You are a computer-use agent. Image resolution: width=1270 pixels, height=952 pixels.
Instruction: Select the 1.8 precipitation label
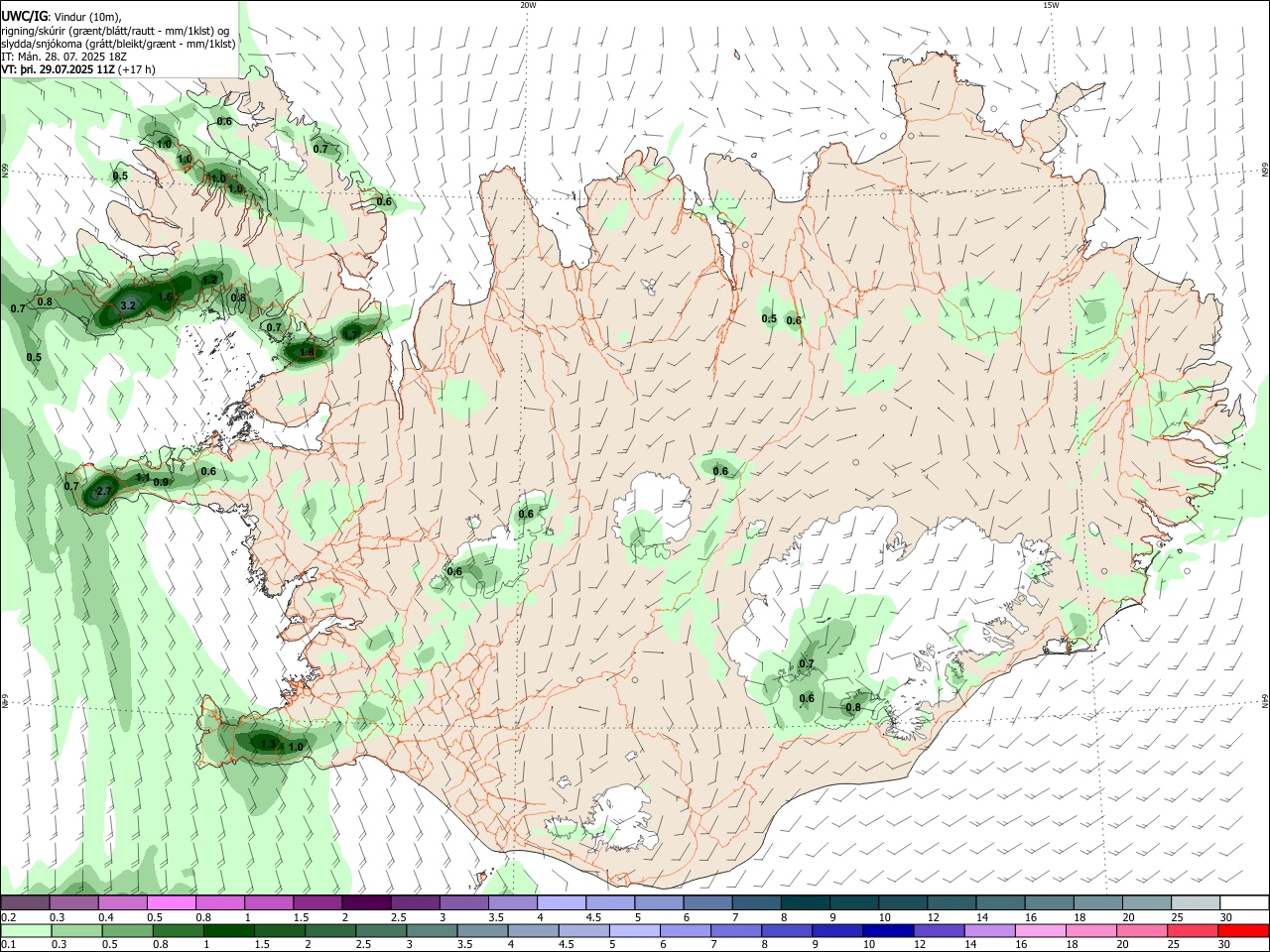(307, 352)
